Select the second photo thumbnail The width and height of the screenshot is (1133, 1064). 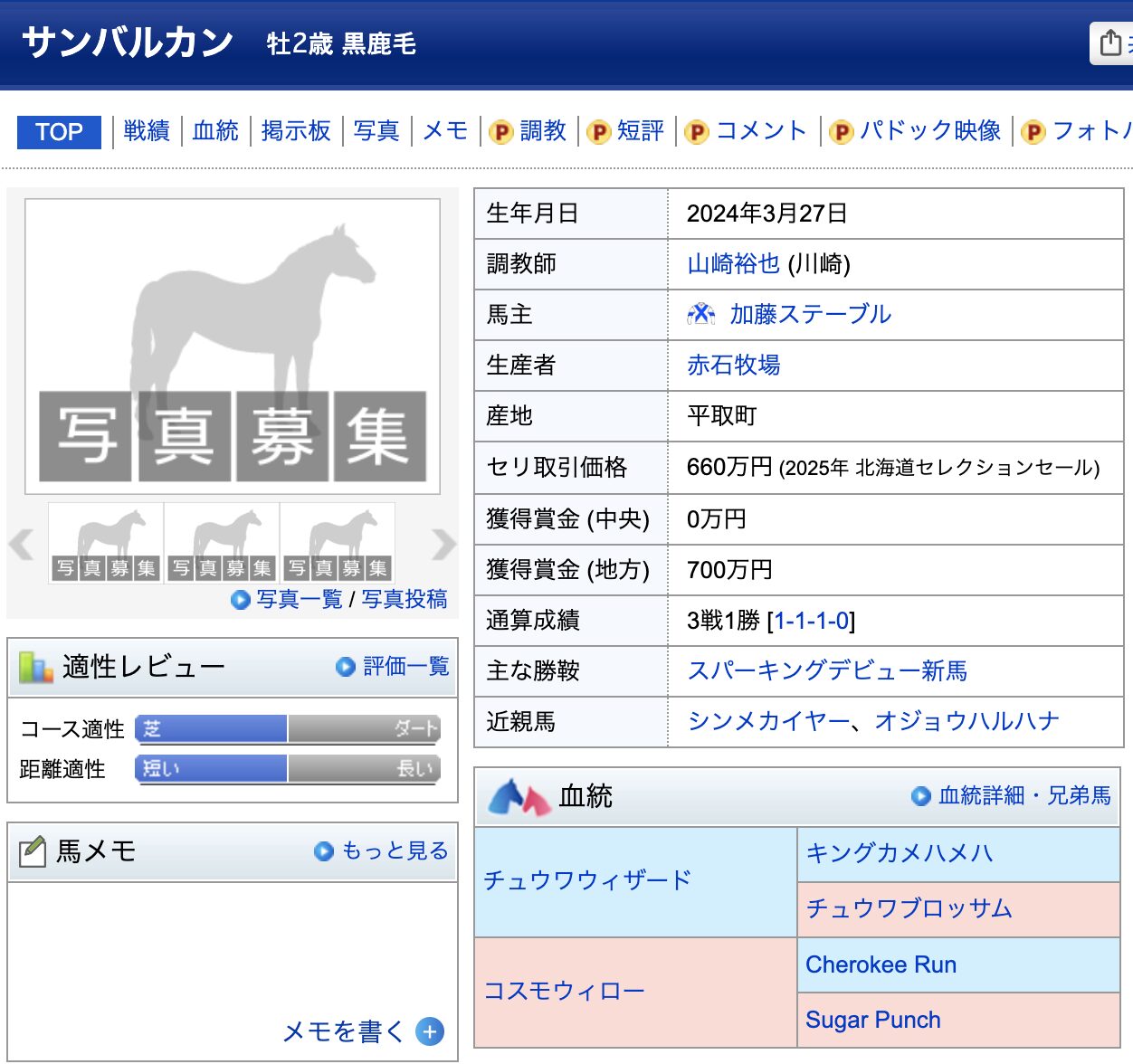pos(222,544)
